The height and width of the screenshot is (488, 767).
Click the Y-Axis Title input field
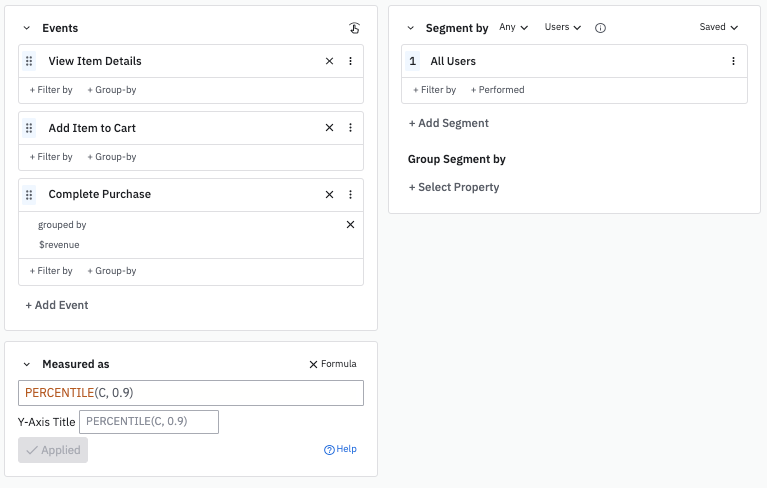(x=148, y=422)
